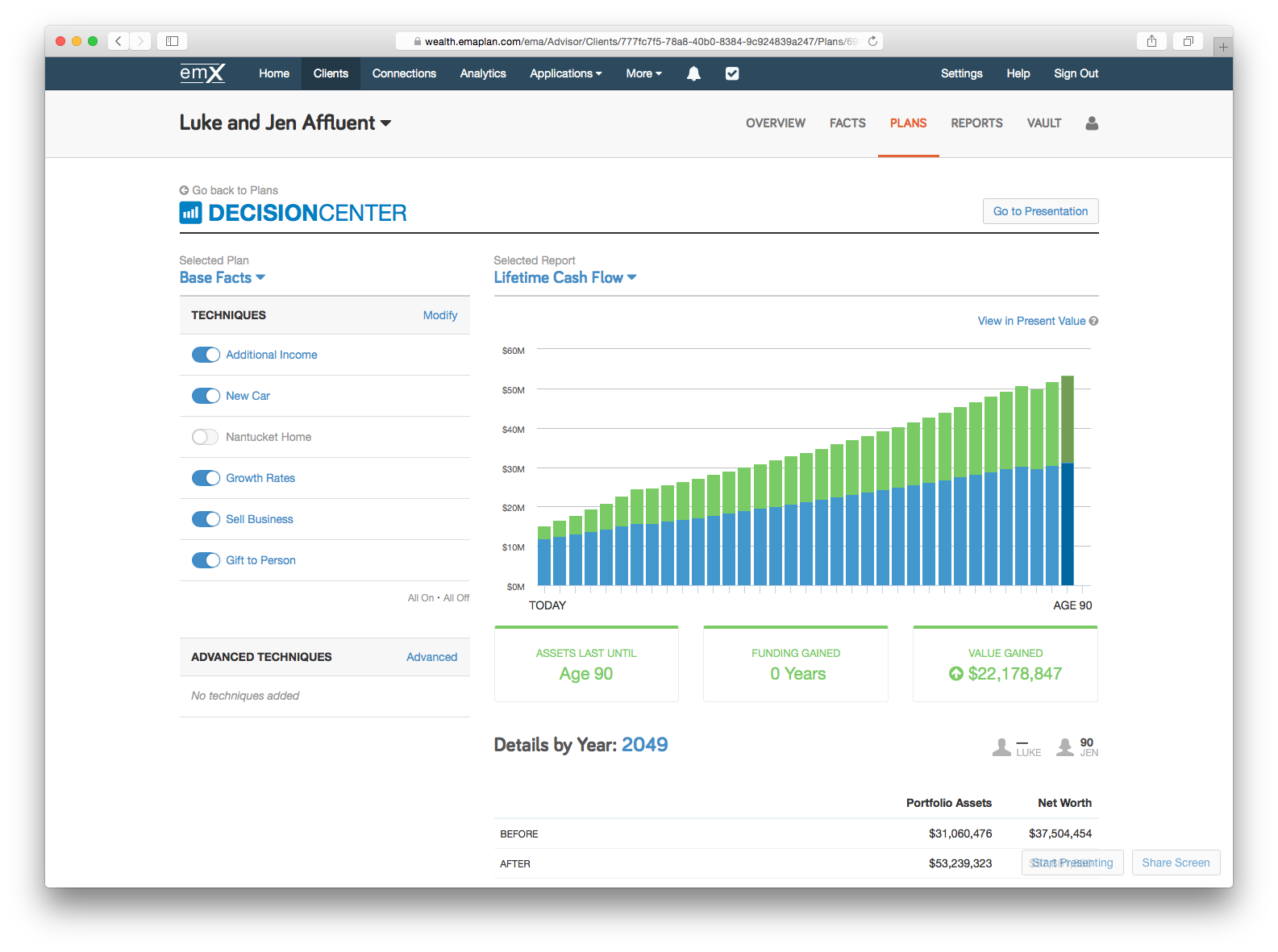
Task: Click the Present Value help question icon
Action: click(1093, 321)
